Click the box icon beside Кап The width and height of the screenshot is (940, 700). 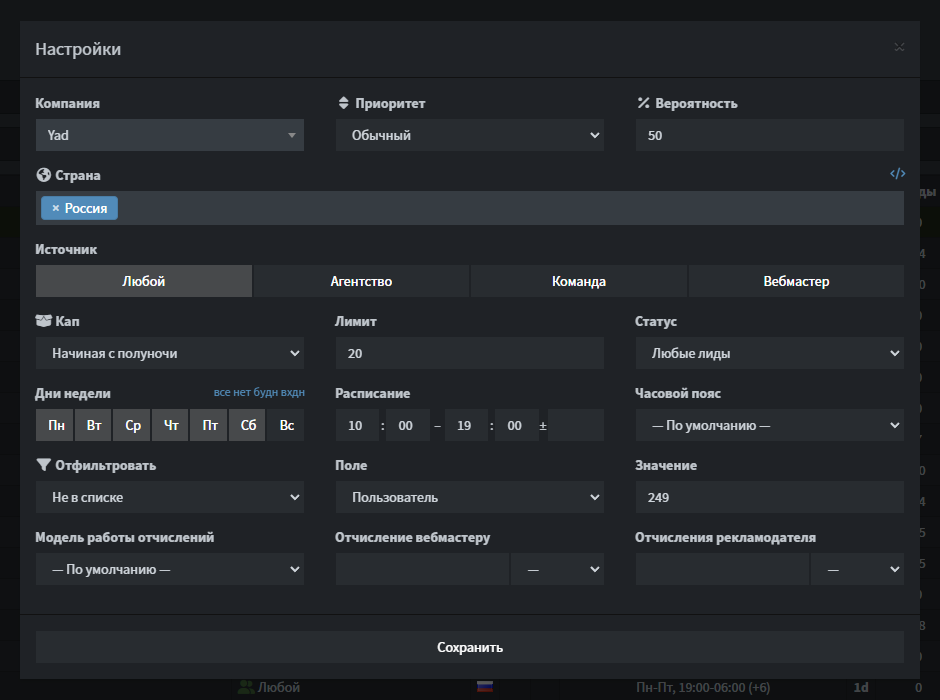point(43,321)
